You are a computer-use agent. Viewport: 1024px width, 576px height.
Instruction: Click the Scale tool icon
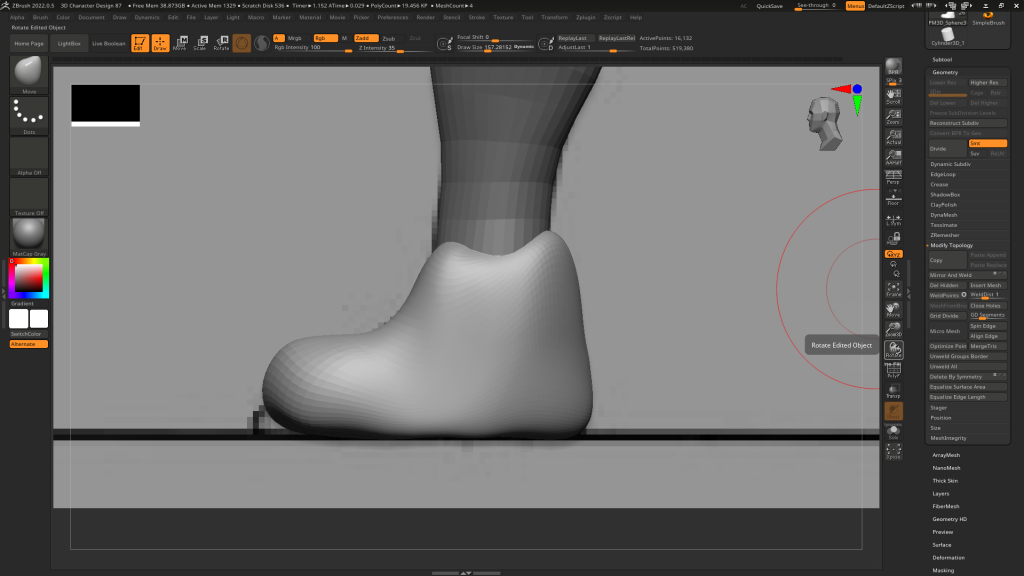click(x=200, y=43)
